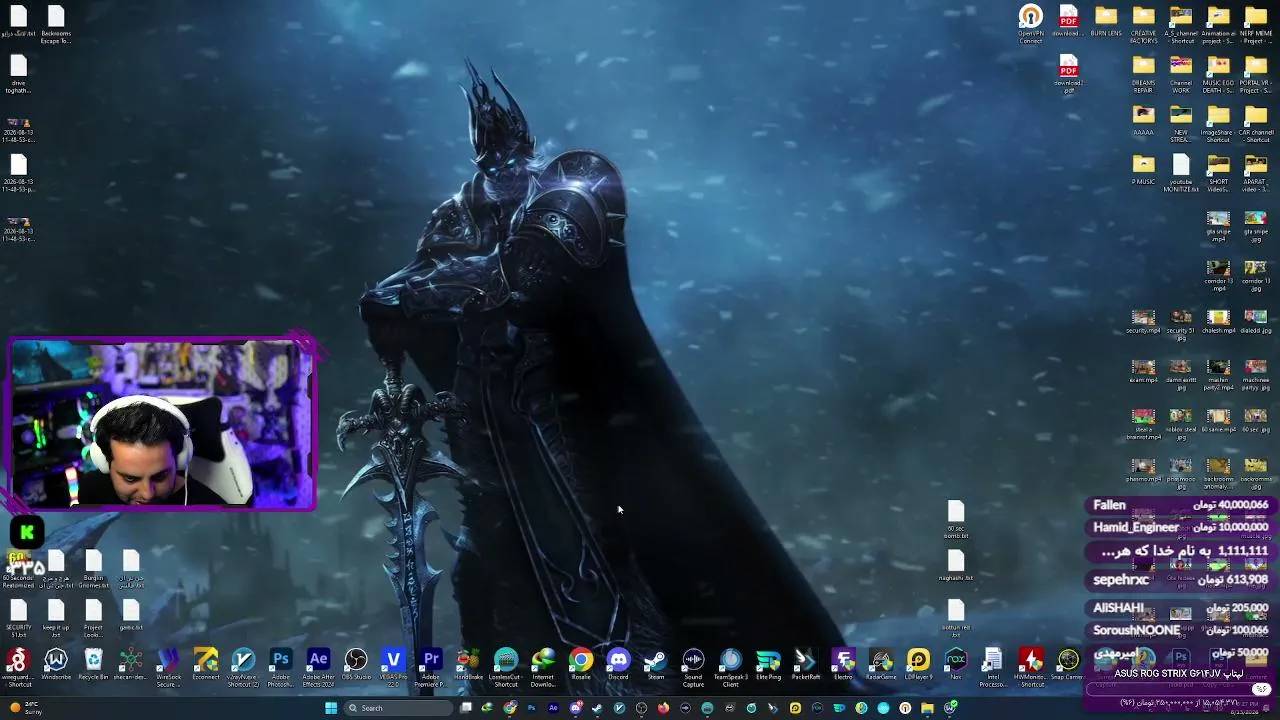Open the HWMonitor shortcut on the desktop
Image resolution: width=1280 pixels, height=720 pixels.
coord(1031,668)
